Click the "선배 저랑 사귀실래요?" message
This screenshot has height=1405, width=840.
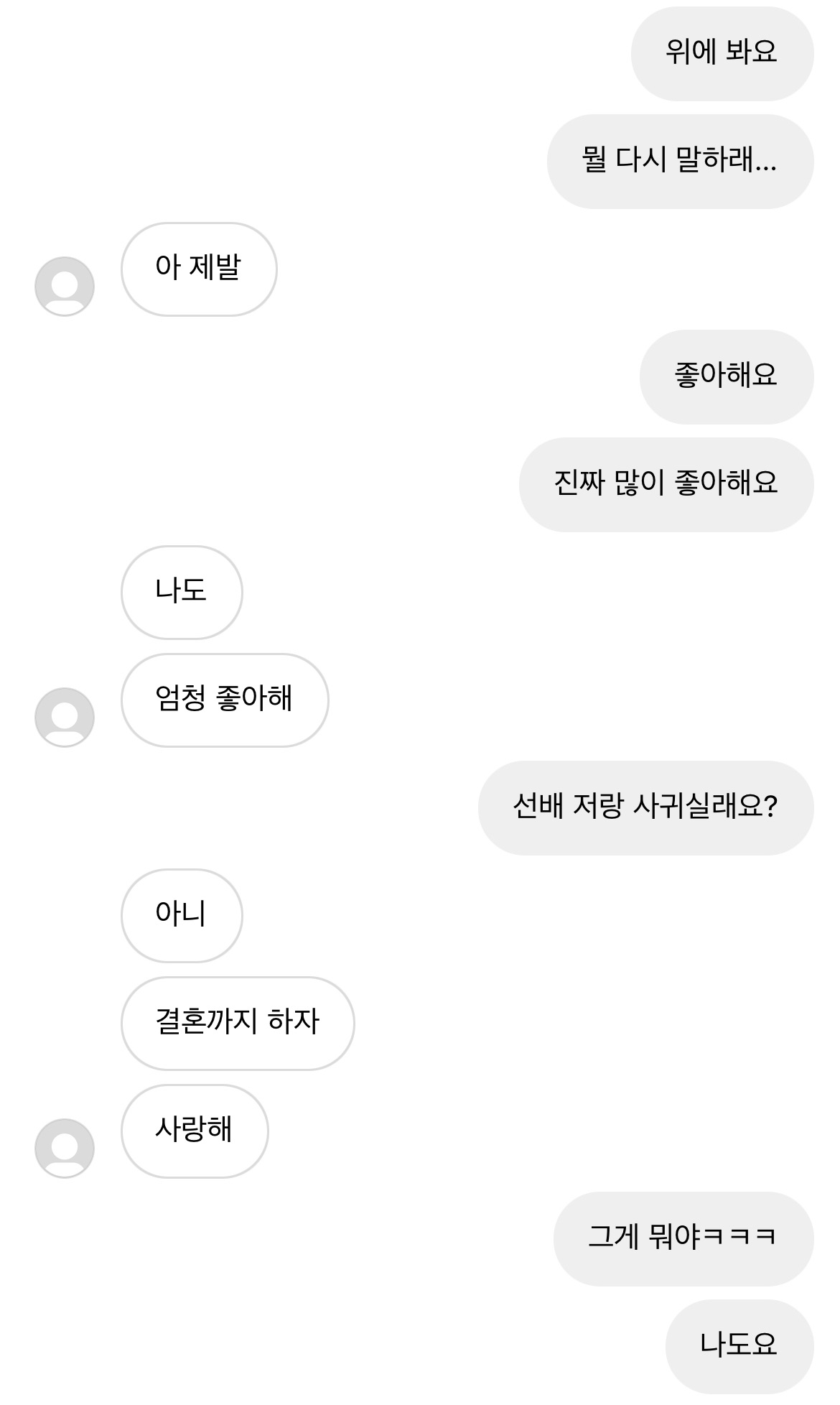(x=645, y=807)
